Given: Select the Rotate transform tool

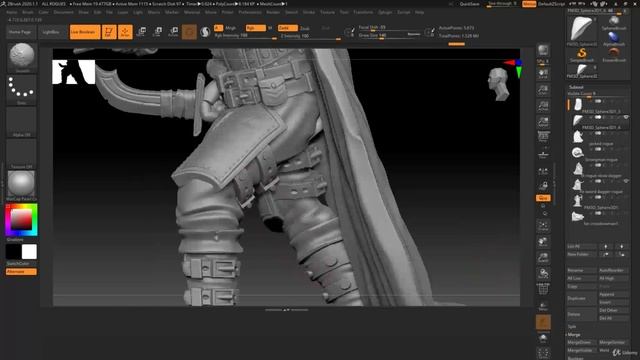Looking at the screenshot, I should [173, 32].
